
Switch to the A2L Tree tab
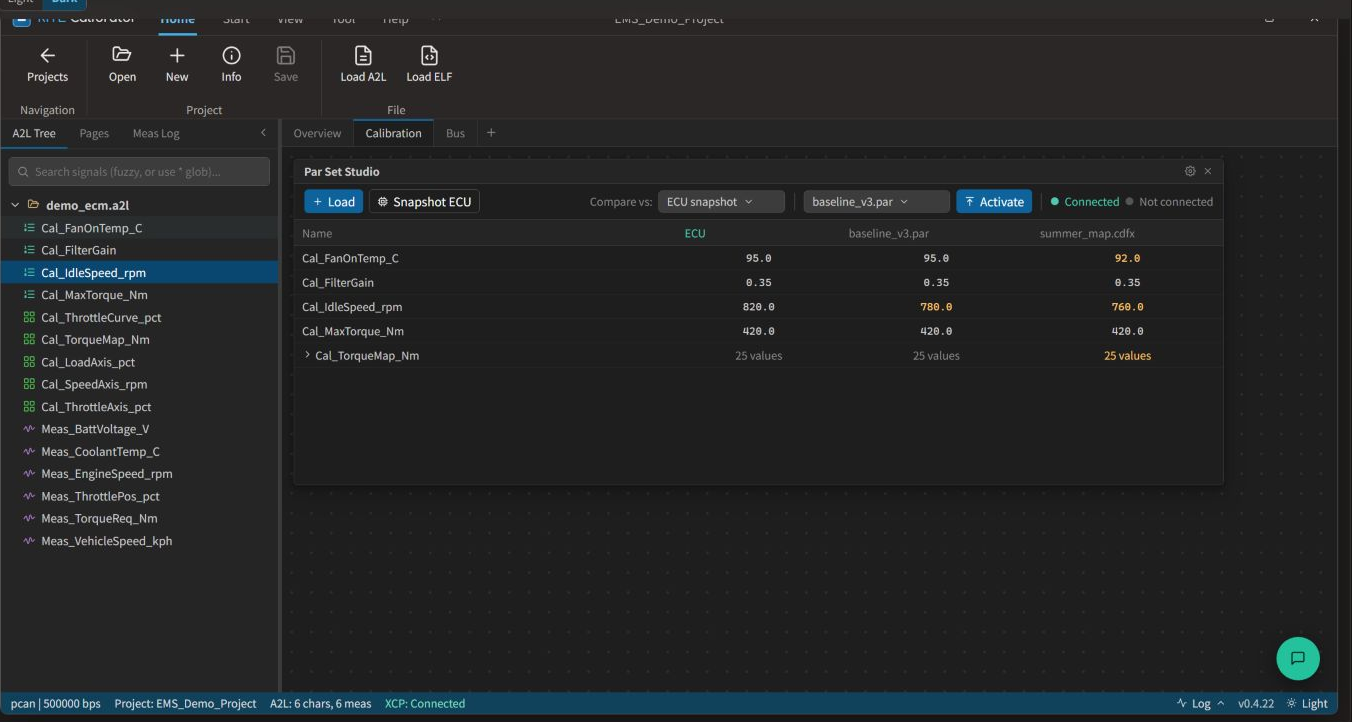34,133
